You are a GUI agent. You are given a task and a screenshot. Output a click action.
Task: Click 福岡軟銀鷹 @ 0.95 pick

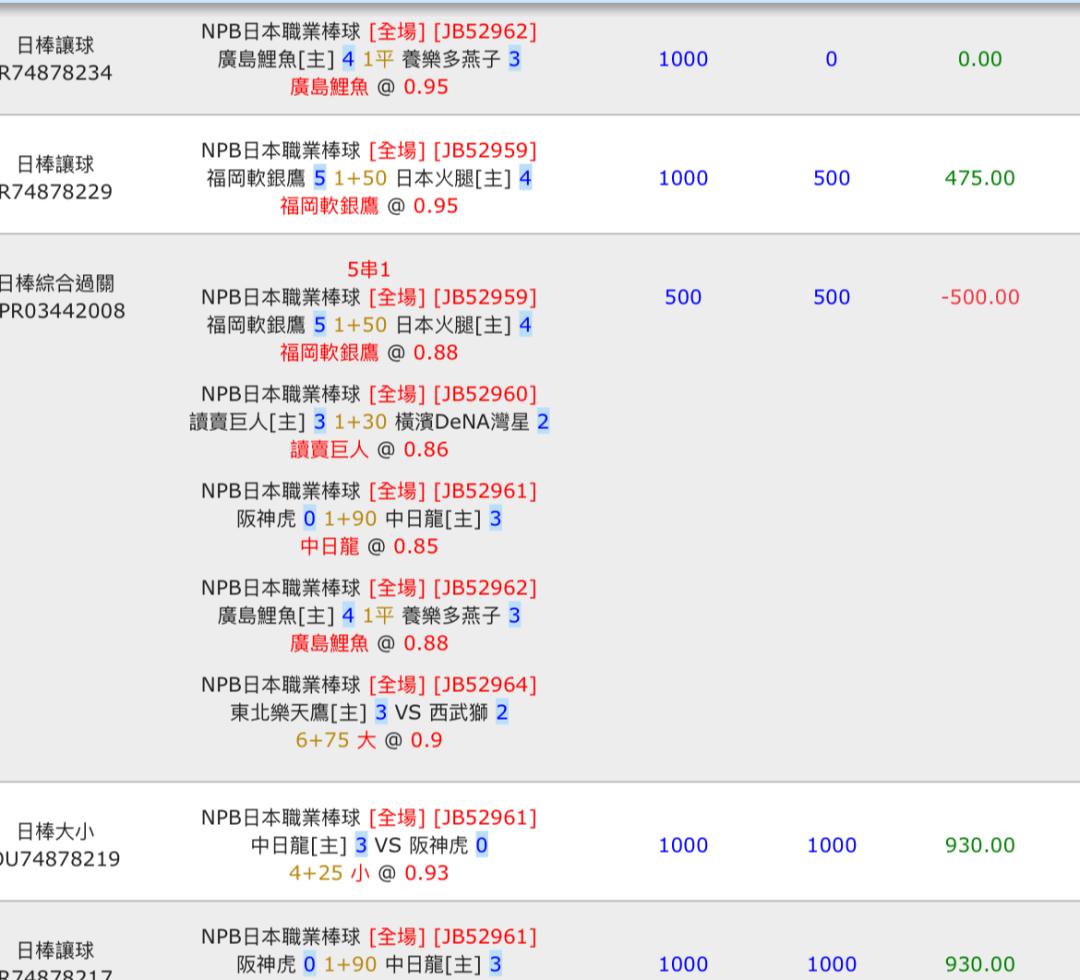(368, 206)
